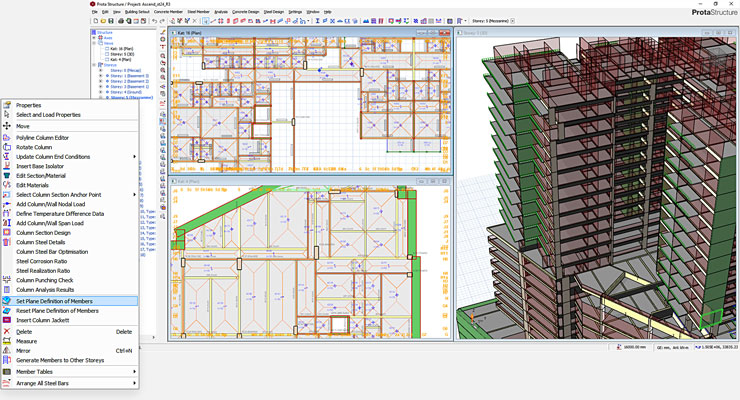Expand Storey: 1 (Basement 3) tree node
The width and height of the screenshot is (740, 400).
[101, 75]
